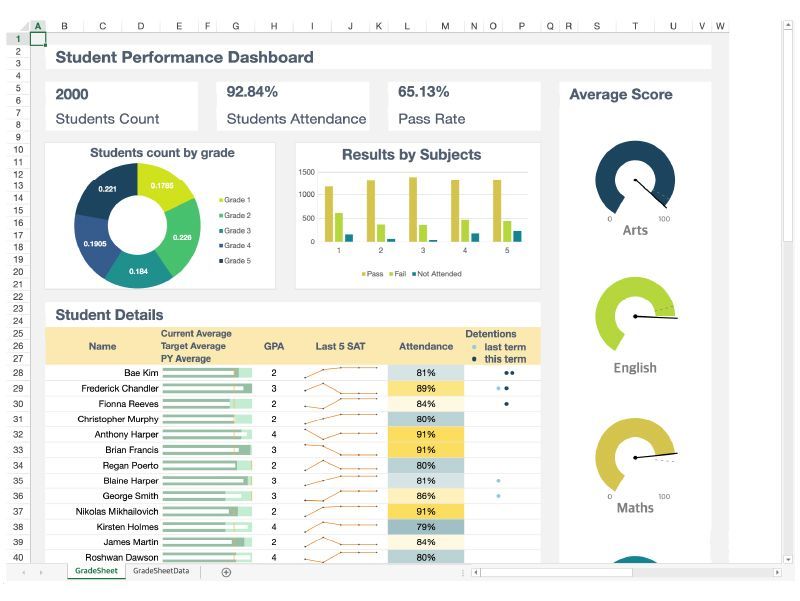Select row 28 header

18,372
